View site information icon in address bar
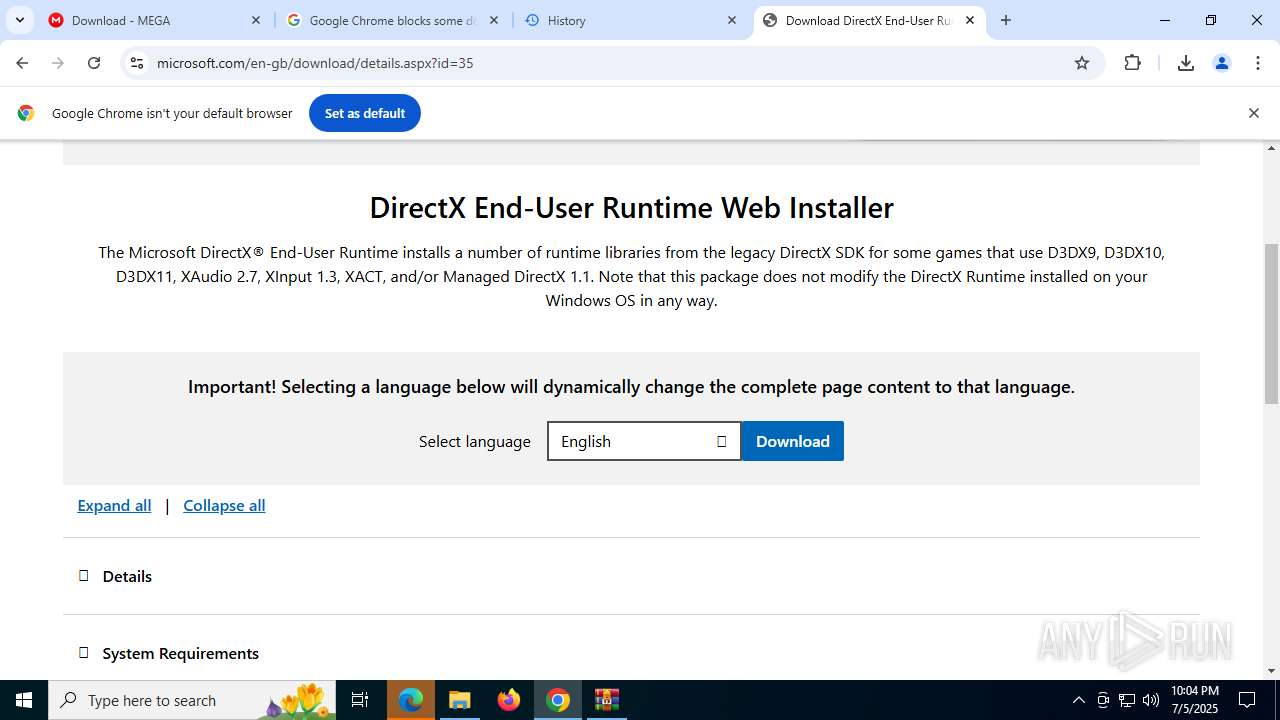1280x720 pixels. pyautogui.click(x=138, y=63)
